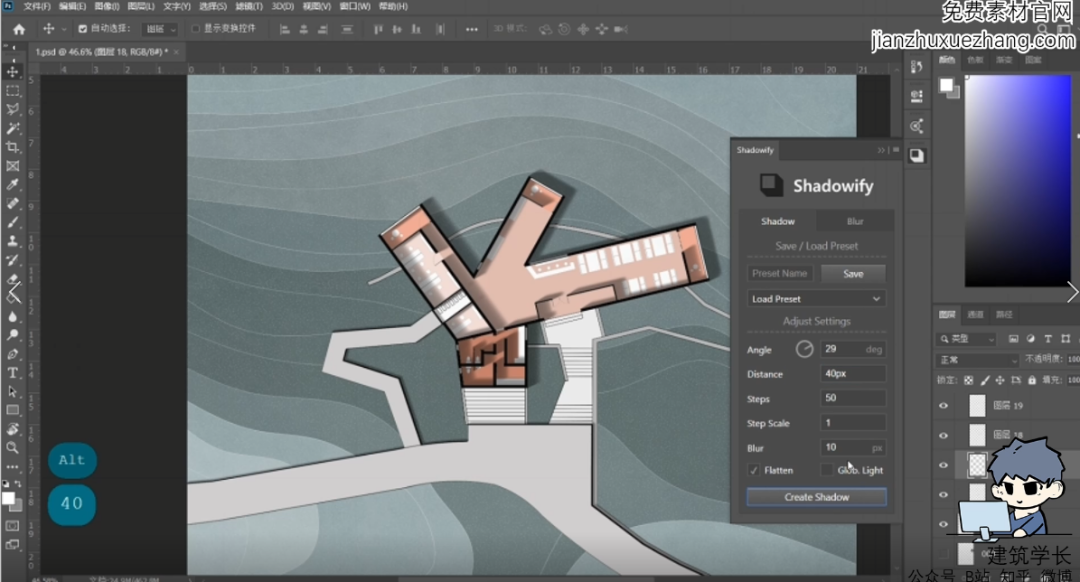
Task: Switch to the Blur tab in Shadowify
Action: tap(855, 221)
